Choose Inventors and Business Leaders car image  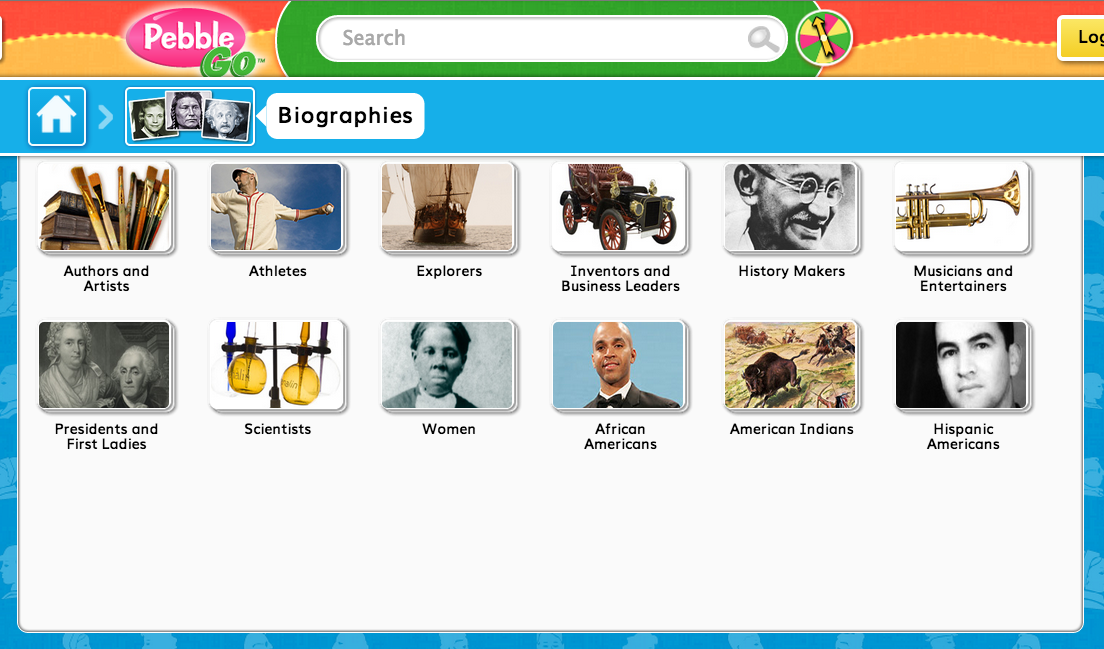620,207
